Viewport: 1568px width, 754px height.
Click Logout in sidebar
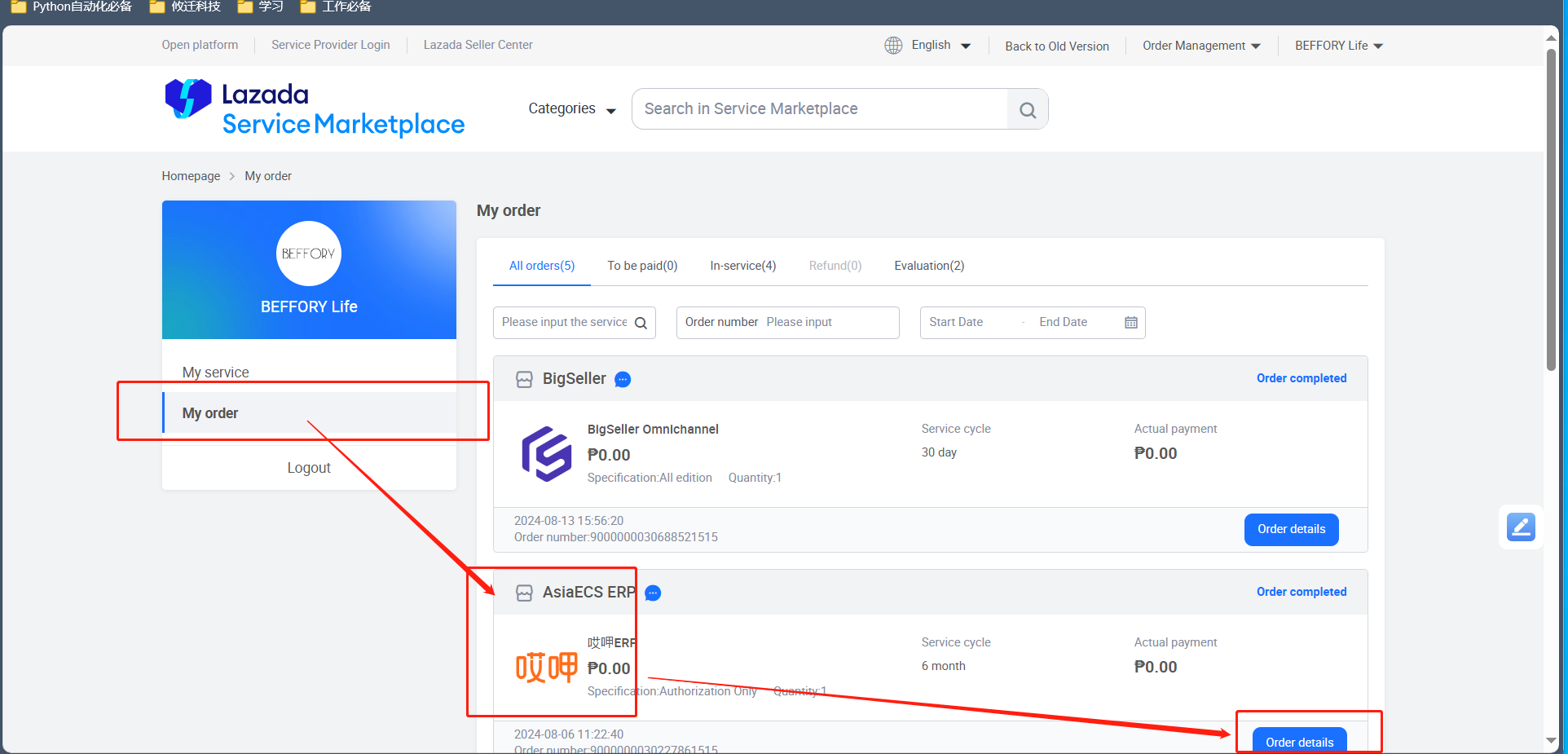point(309,468)
